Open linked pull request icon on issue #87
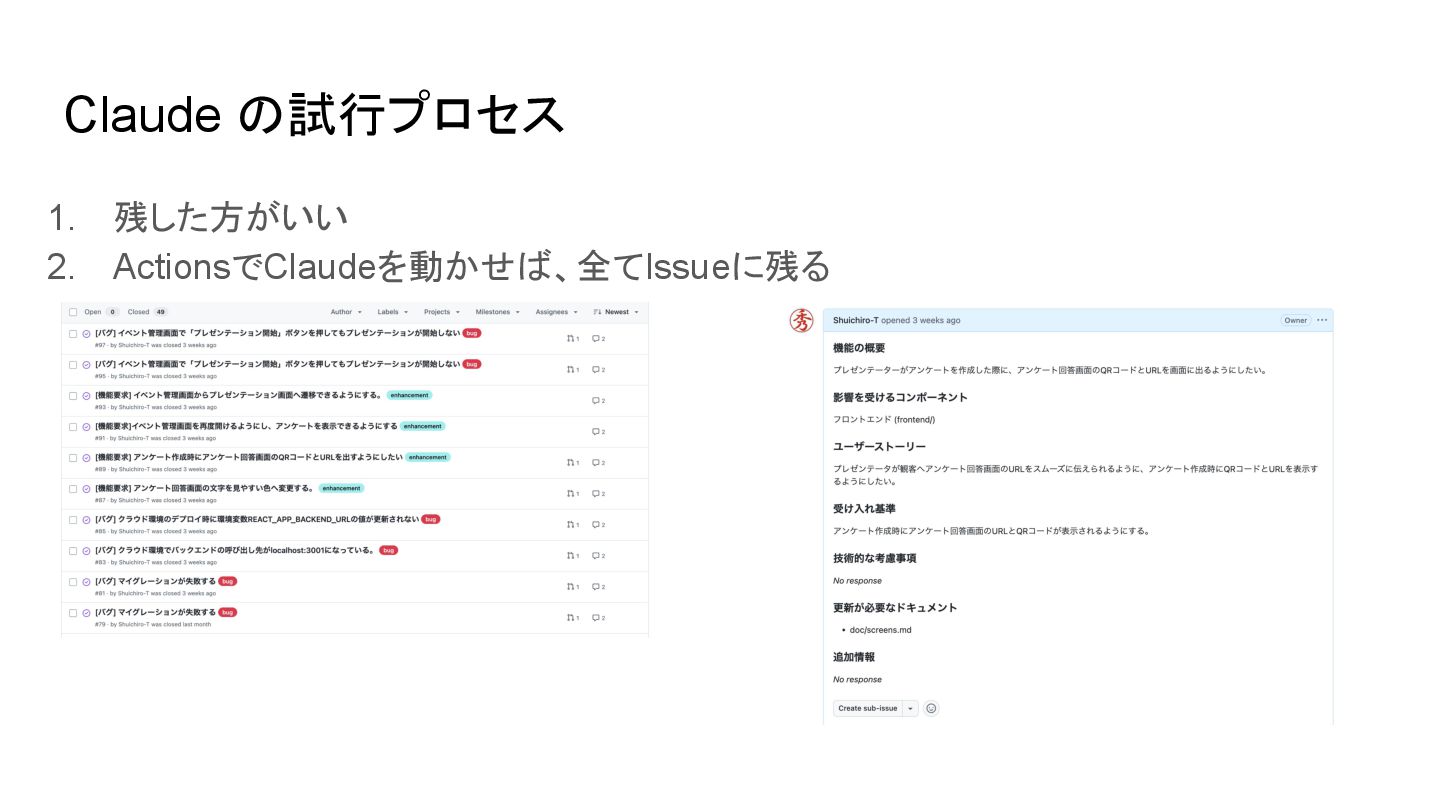 click(572, 494)
